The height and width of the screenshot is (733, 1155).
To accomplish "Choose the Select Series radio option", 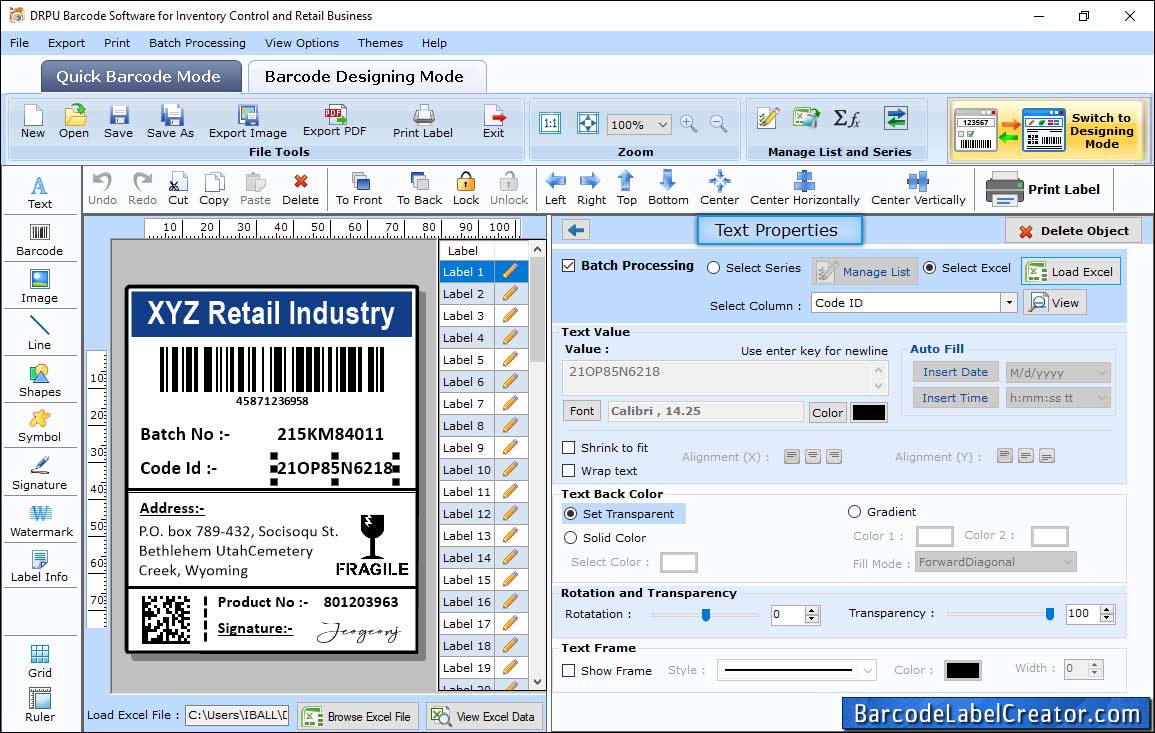I will 713,267.
